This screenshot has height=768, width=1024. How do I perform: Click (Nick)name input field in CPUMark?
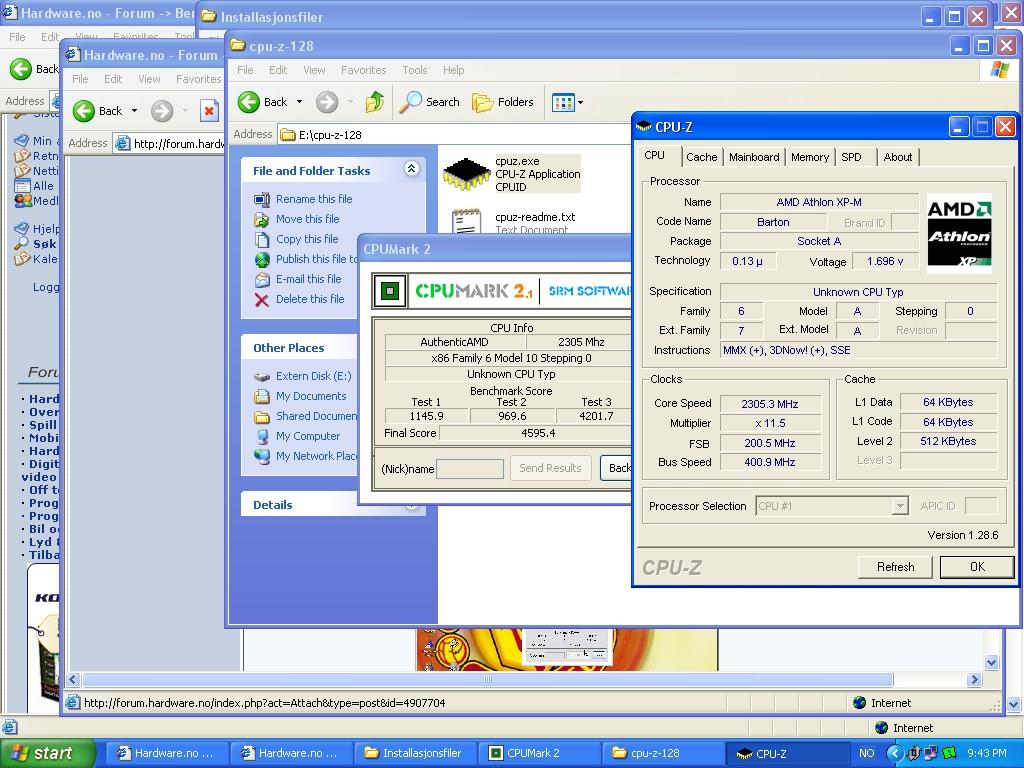click(470, 468)
